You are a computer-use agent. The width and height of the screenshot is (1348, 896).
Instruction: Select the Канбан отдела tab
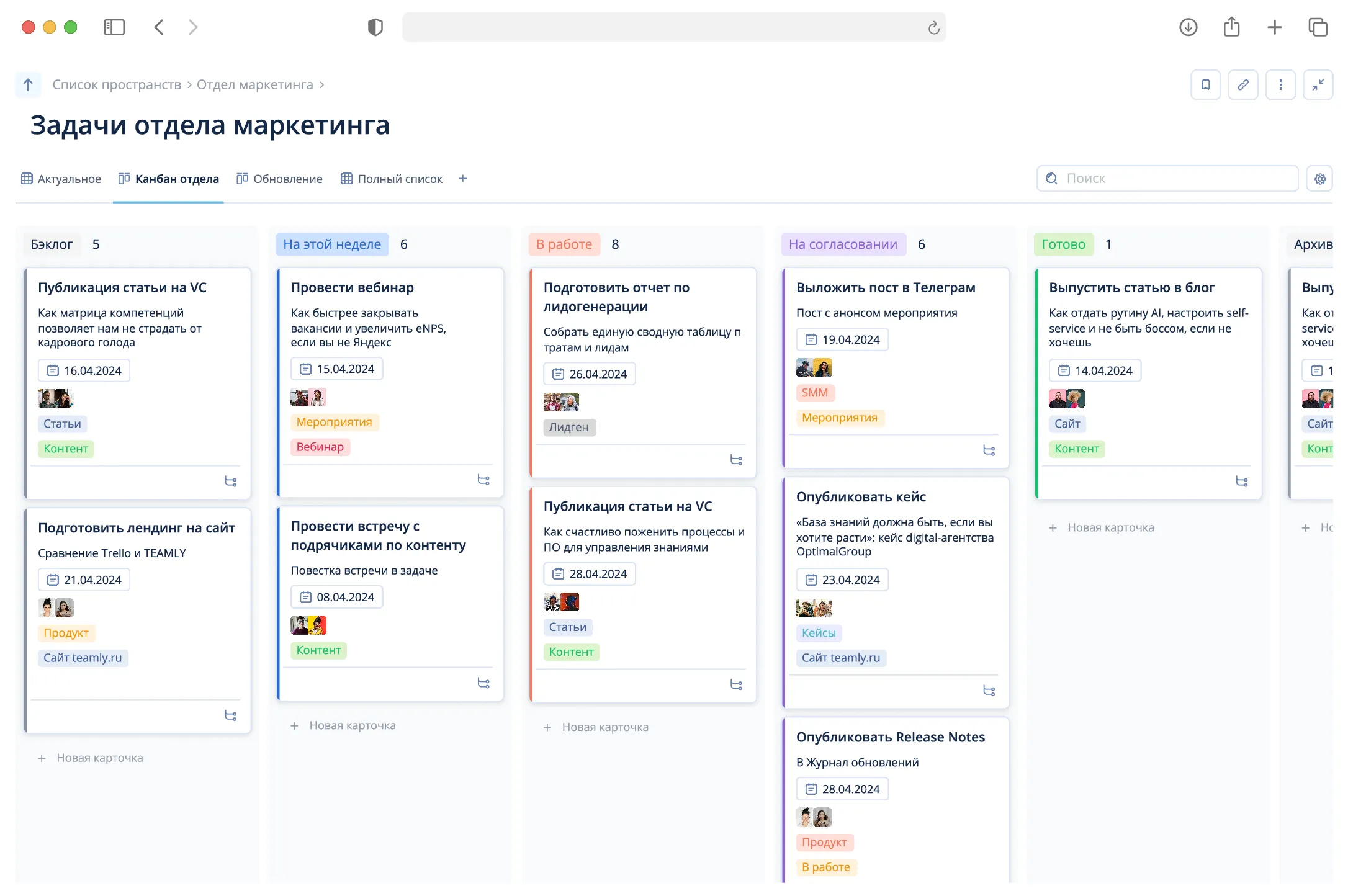(x=168, y=179)
